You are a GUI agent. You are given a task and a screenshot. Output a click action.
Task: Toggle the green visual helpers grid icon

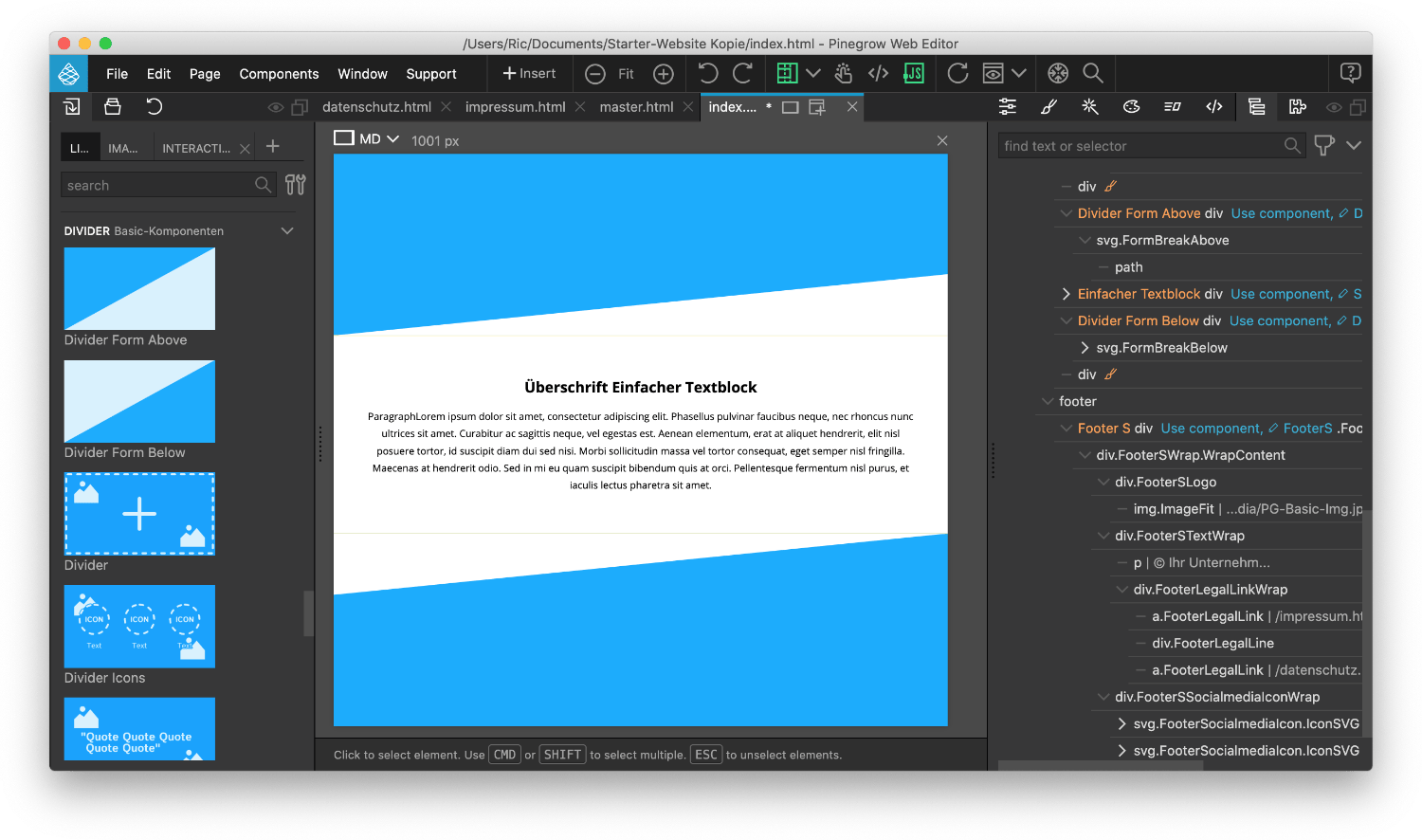[x=787, y=73]
